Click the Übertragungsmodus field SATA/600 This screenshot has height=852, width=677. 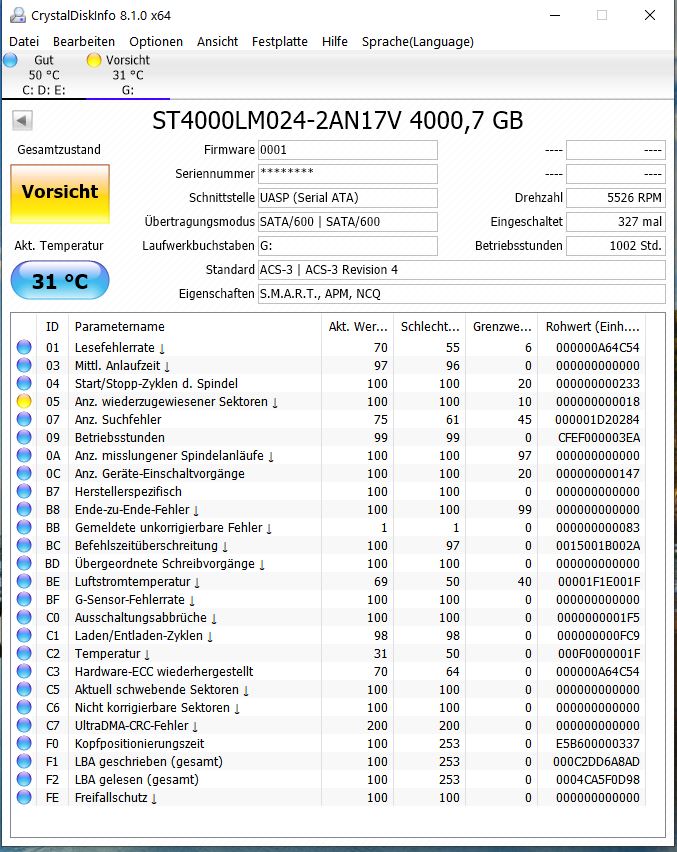click(348, 222)
